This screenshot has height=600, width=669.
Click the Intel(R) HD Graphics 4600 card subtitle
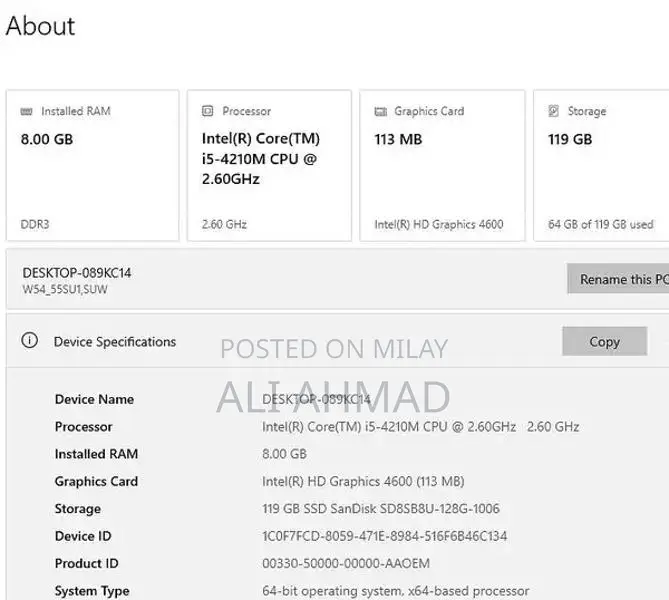pos(438,225)
